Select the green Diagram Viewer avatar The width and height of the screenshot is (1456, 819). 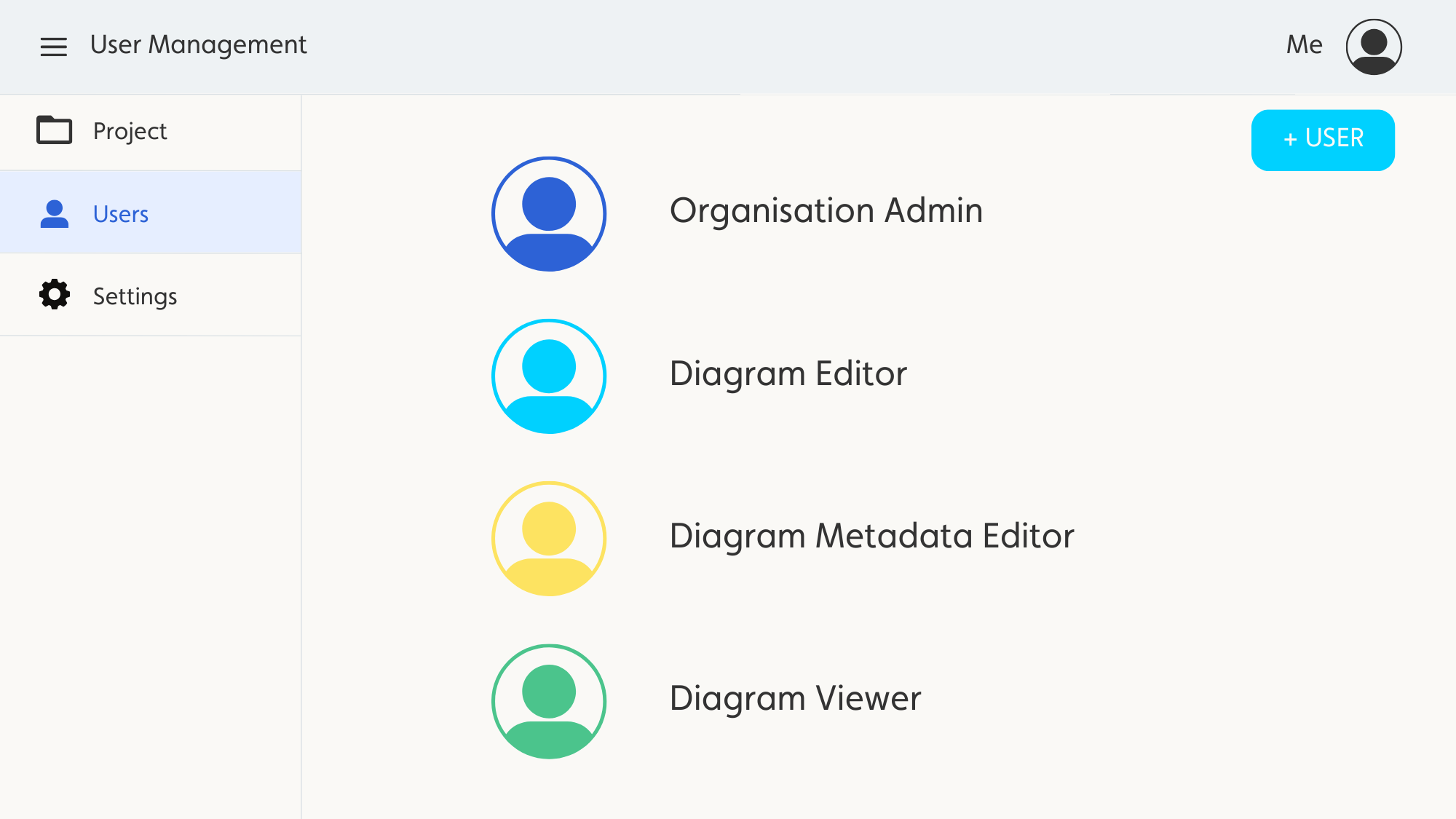tap(549, 701)
